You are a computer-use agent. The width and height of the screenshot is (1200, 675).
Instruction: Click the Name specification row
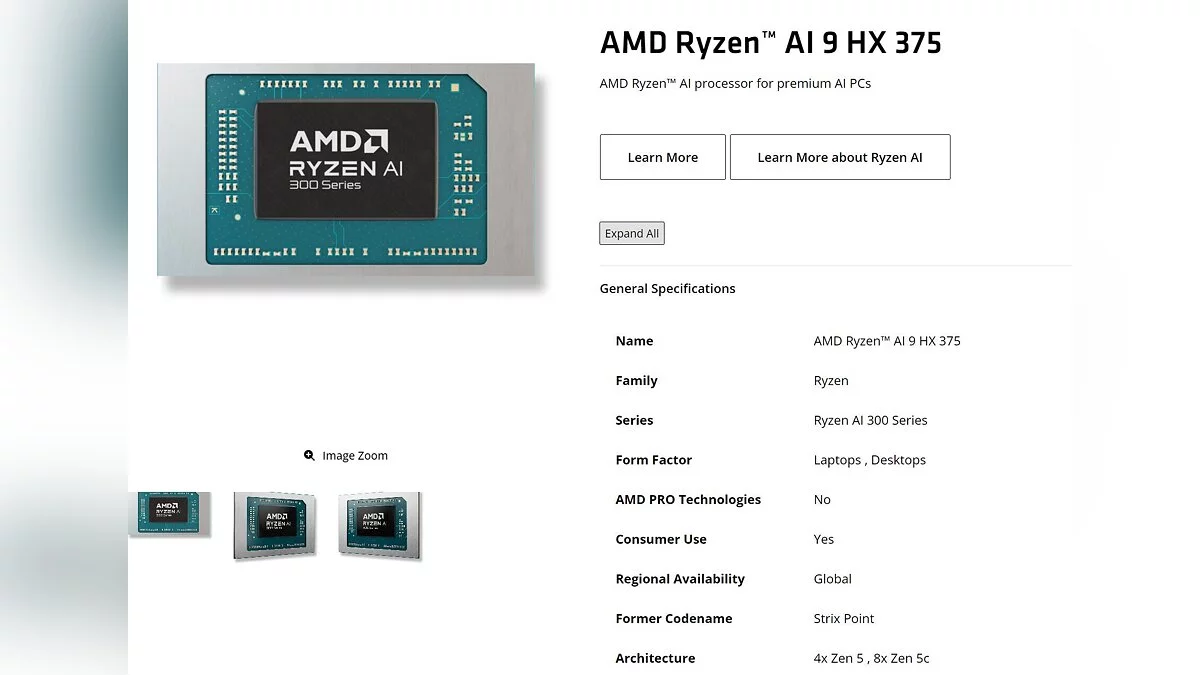(x=835, y=341)
